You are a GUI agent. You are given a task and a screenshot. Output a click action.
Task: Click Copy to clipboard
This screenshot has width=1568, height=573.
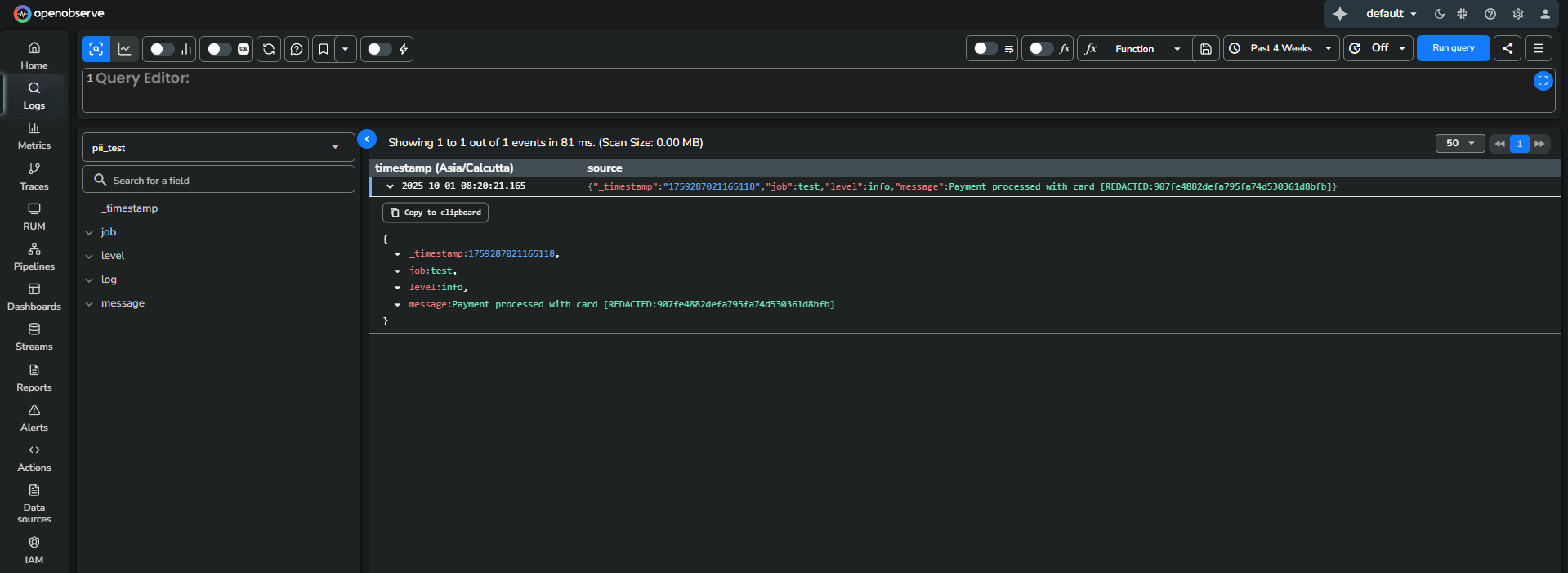pos(436,213)
